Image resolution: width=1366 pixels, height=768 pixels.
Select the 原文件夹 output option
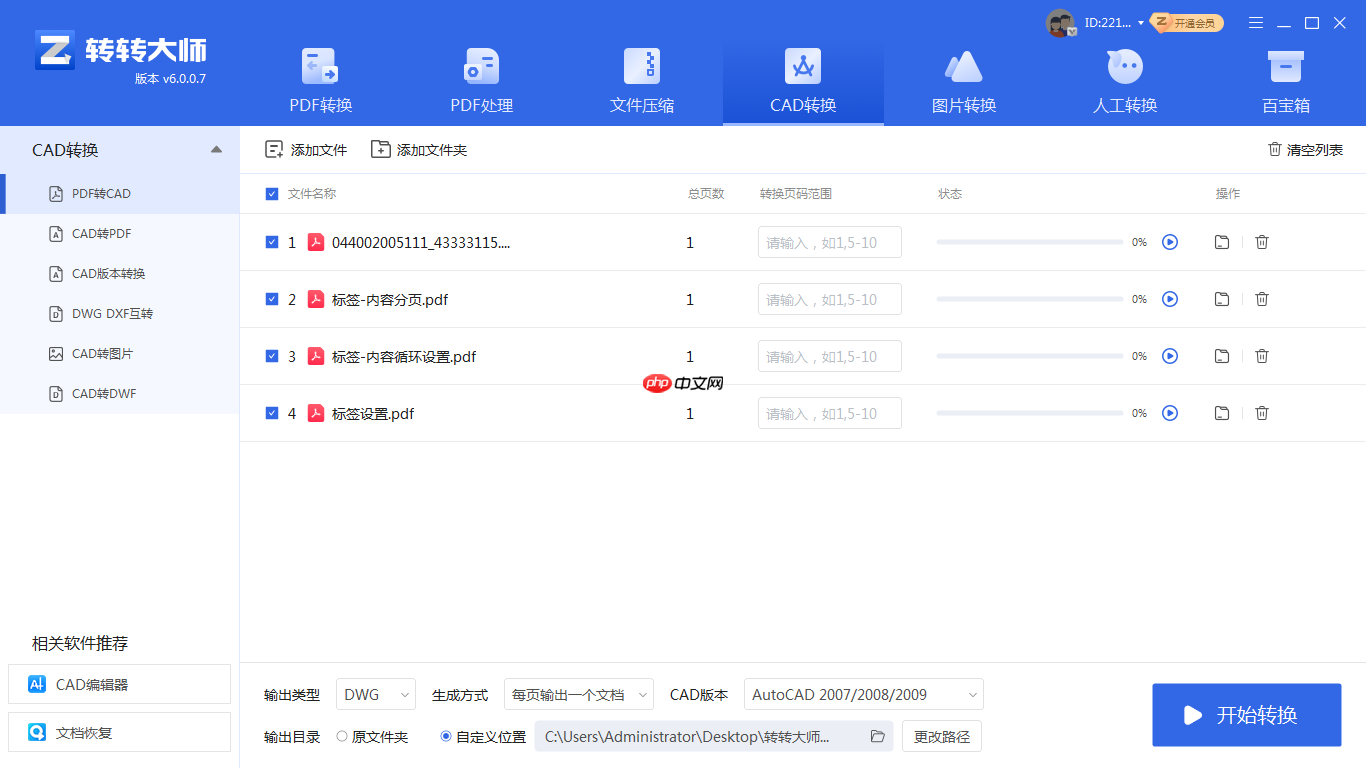(x=340, y=736)
